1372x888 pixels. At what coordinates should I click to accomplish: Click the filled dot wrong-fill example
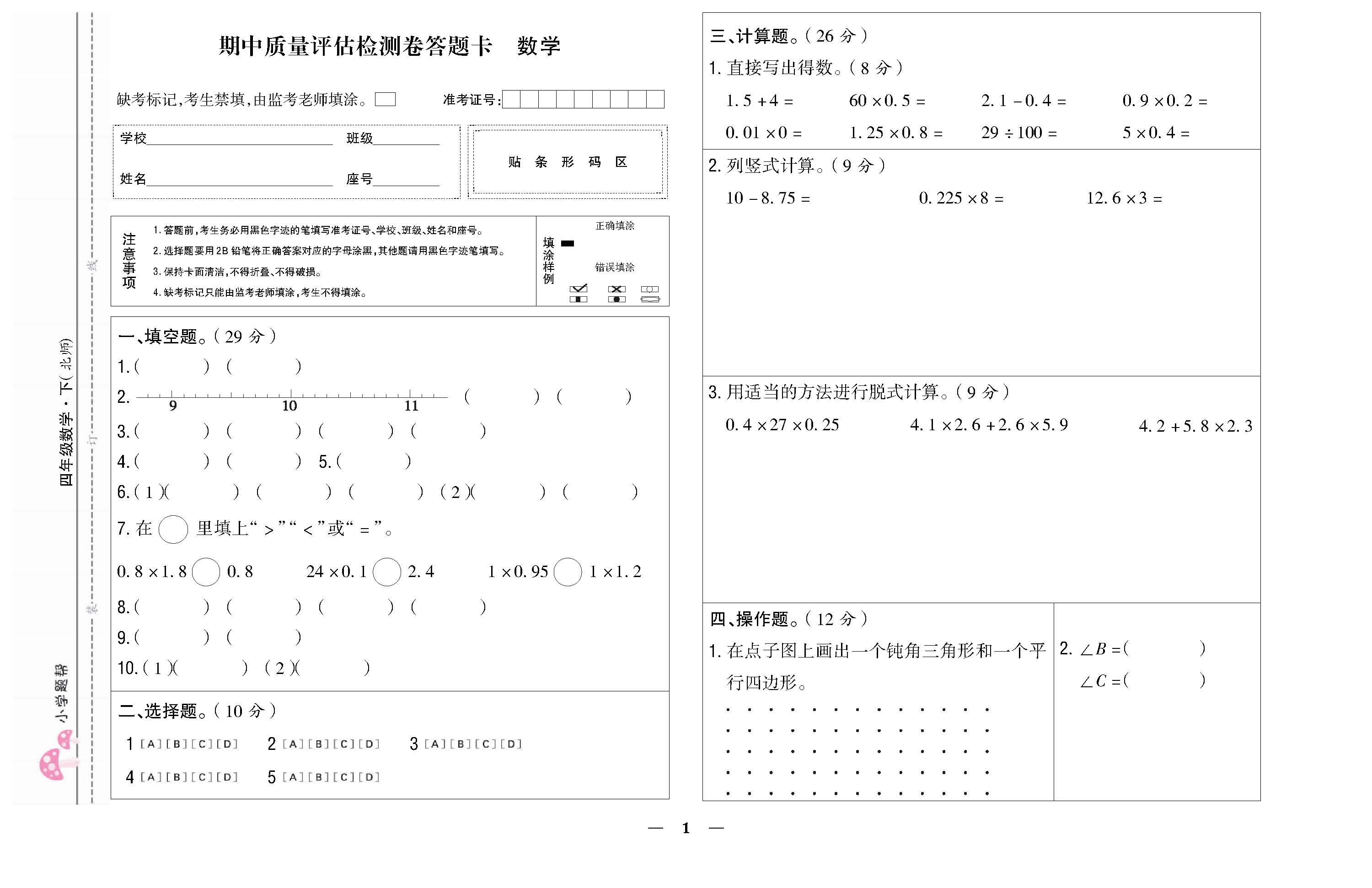click(x=617, y=300)
